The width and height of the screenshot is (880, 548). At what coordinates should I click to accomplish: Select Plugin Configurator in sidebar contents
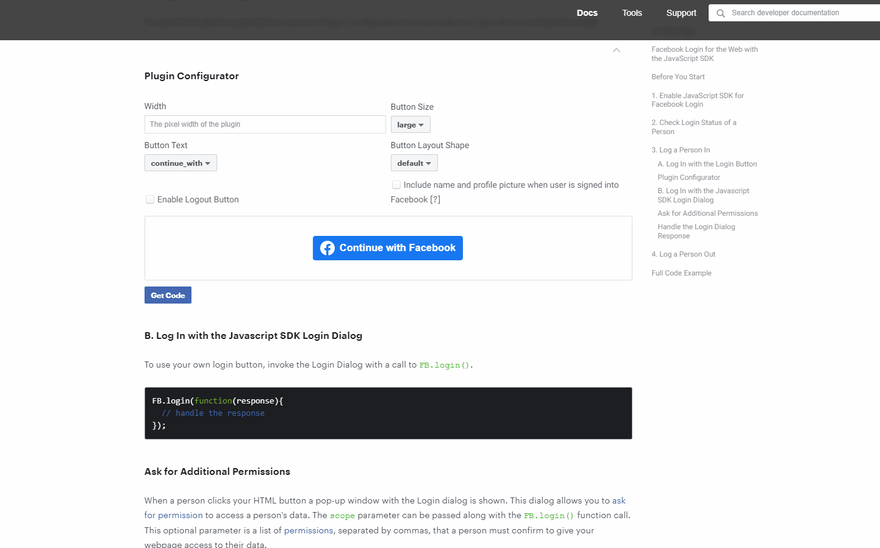tap(689, 177)
